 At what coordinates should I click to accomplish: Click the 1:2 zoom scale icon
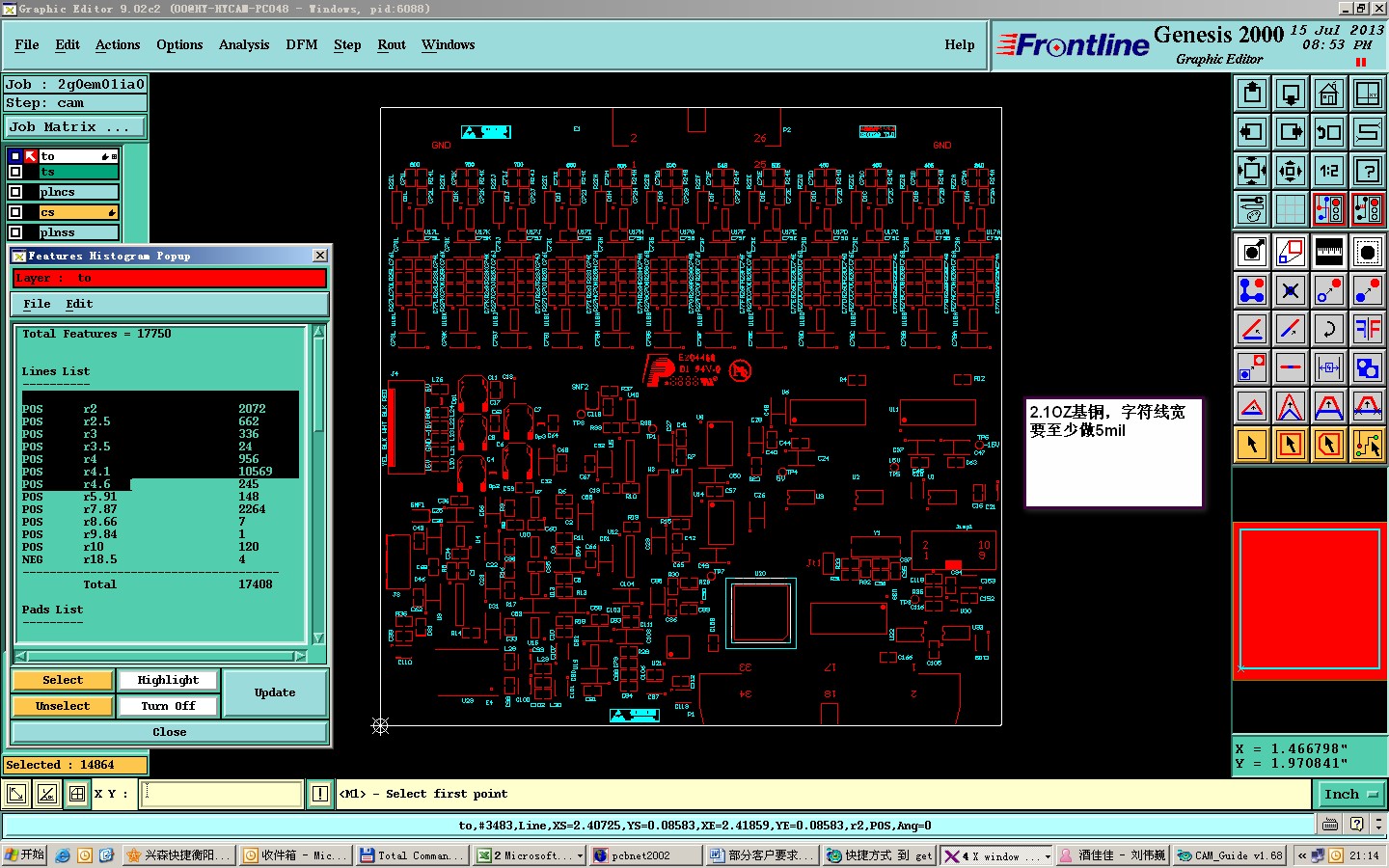1328,171
